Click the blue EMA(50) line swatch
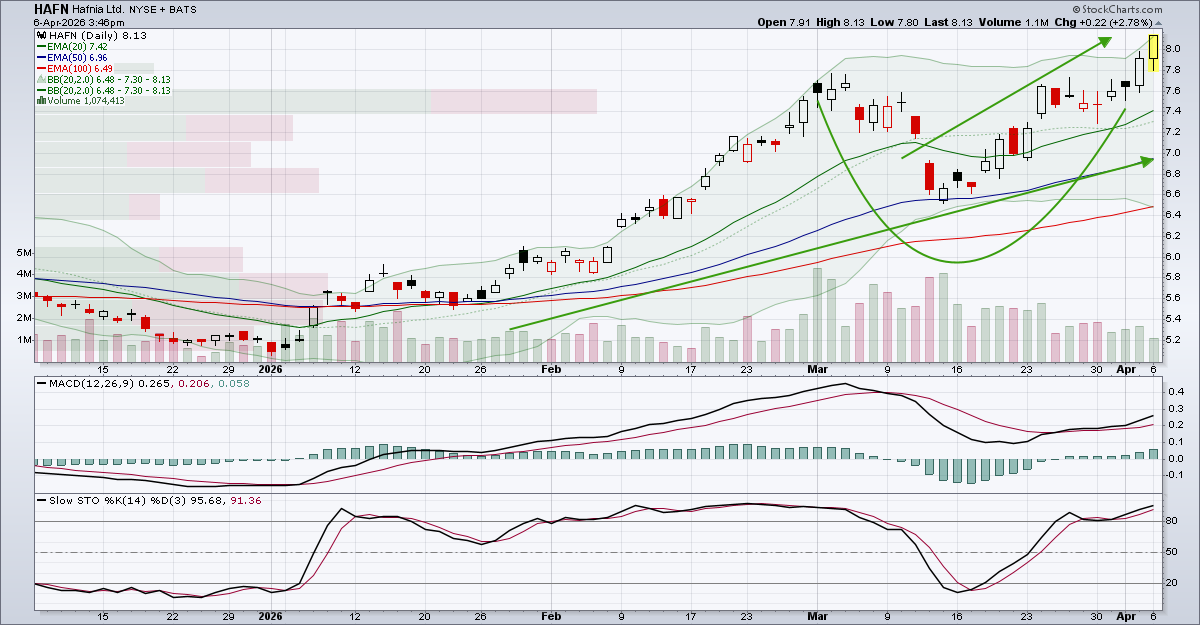Screen dimensions: 1200x625 coord(41,57)
